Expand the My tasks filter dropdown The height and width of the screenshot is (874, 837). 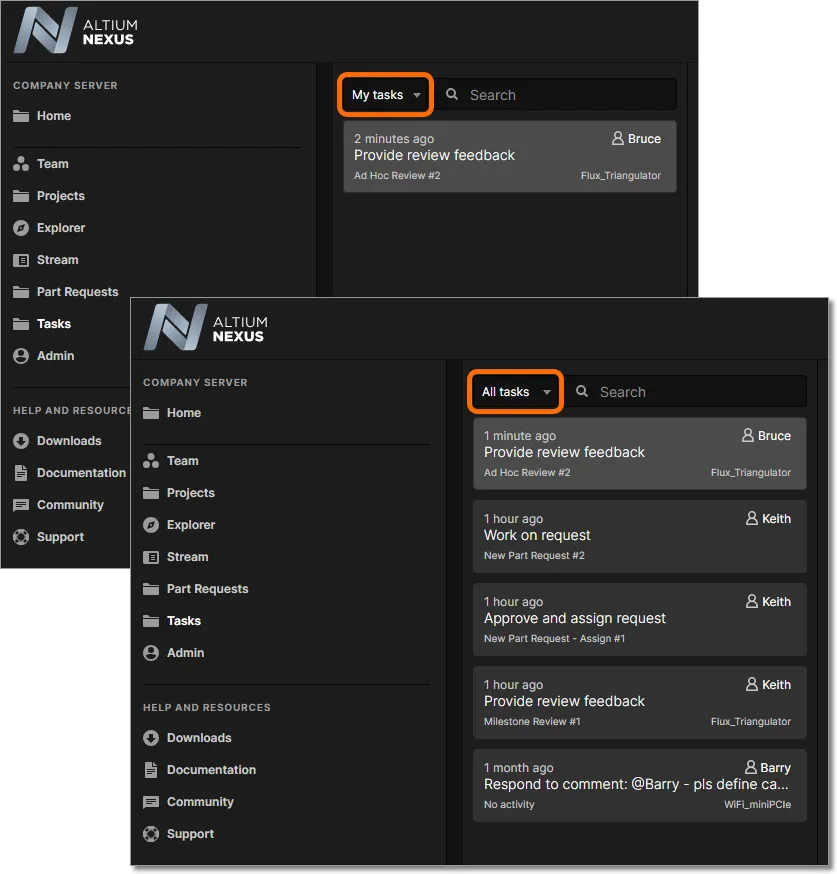click(385, 95)
